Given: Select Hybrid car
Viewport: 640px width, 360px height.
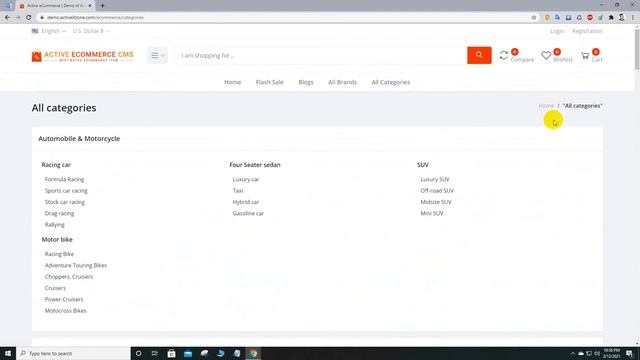Looking at the screenshot, I should (246, 202).
